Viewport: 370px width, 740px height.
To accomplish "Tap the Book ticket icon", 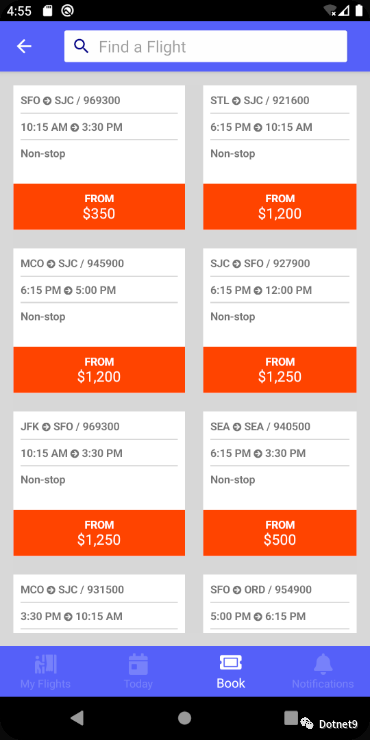I will [x=231, y=663].
